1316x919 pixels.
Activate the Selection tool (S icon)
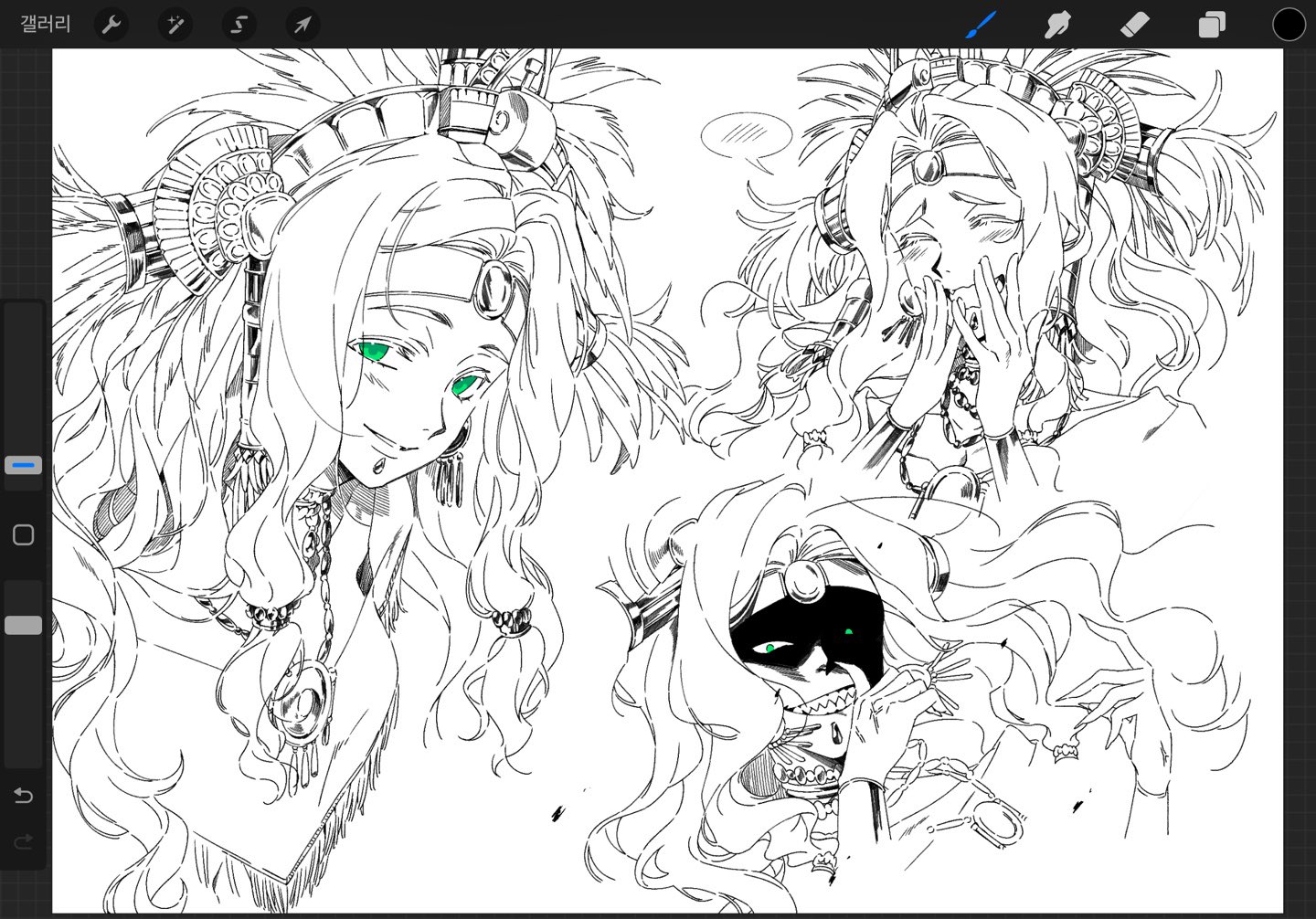click(239, 25)
